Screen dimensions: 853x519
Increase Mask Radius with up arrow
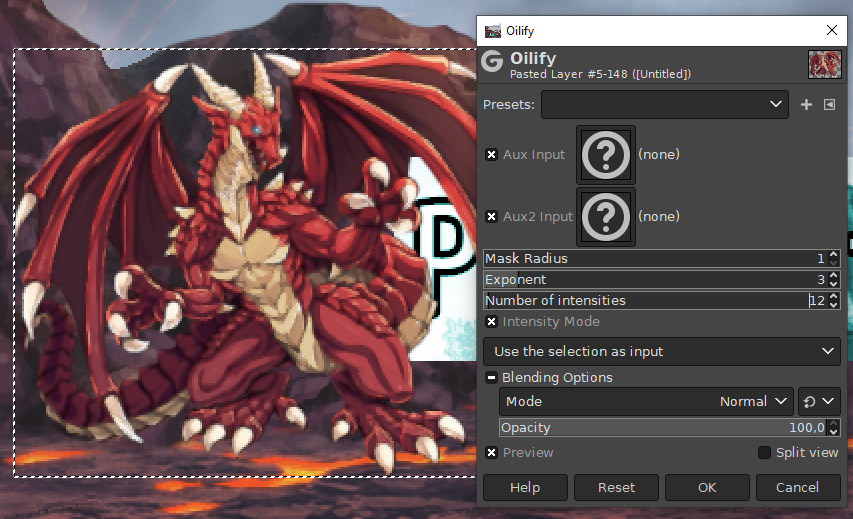click(x=833, y=254)
